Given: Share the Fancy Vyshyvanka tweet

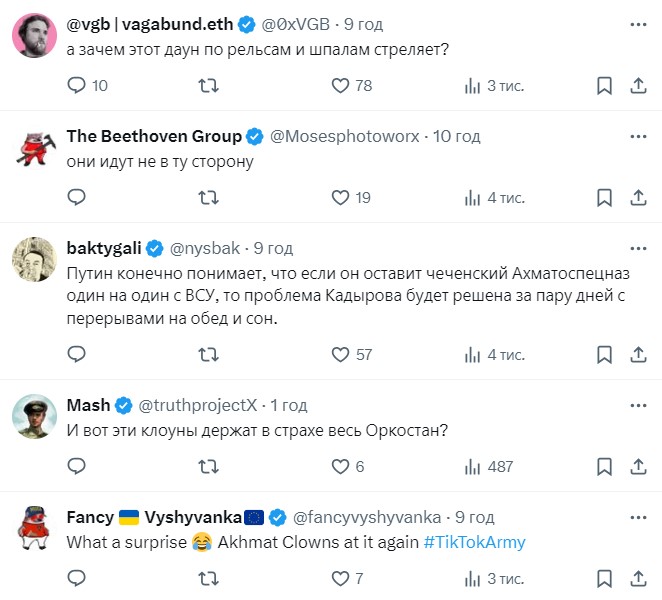Looking at the screenshot, I should (639, 578).
